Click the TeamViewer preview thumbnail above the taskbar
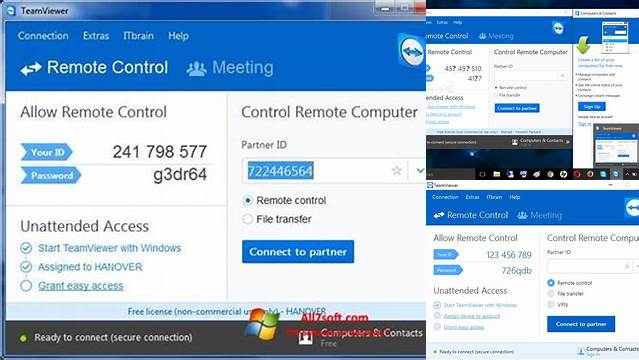Screen dimensions: 639x360 (x=616, y=145)
